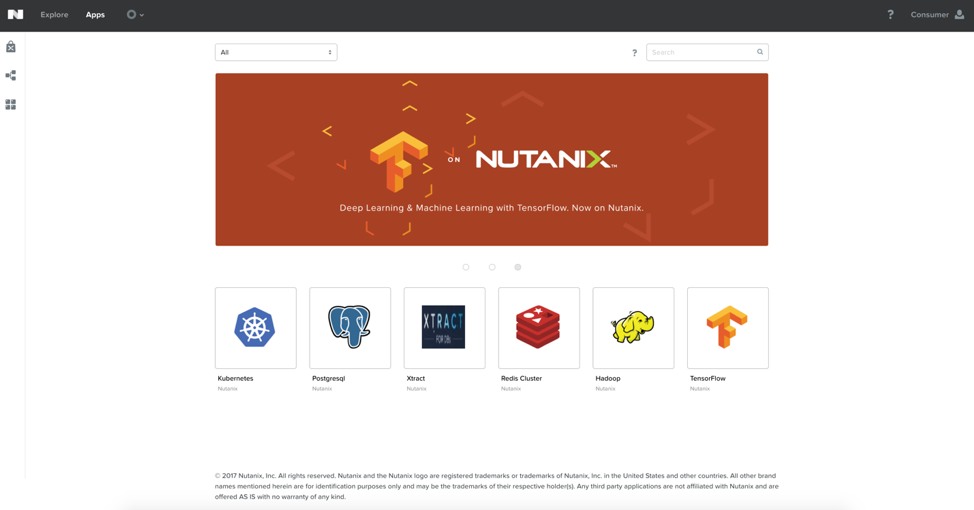Click the Nutanix publisher text under Kubernetes
The height and width of the screenshot is (510, 974).
point(227,389)
